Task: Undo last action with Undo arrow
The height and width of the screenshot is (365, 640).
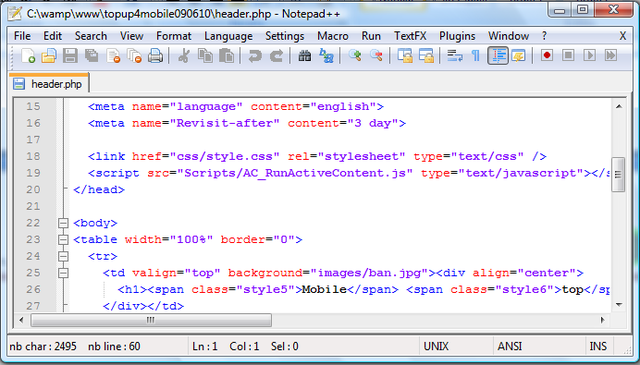Action: click(255, 56)
